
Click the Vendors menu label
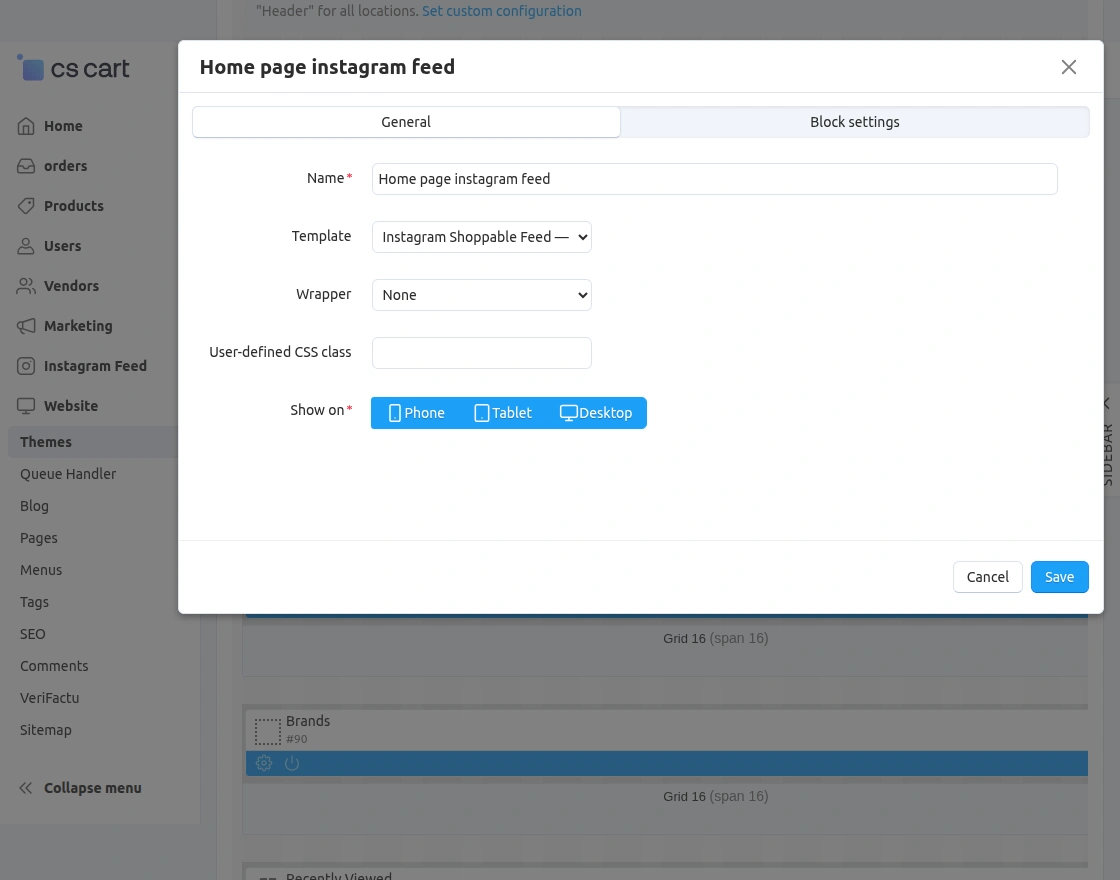tap(71, 286)
